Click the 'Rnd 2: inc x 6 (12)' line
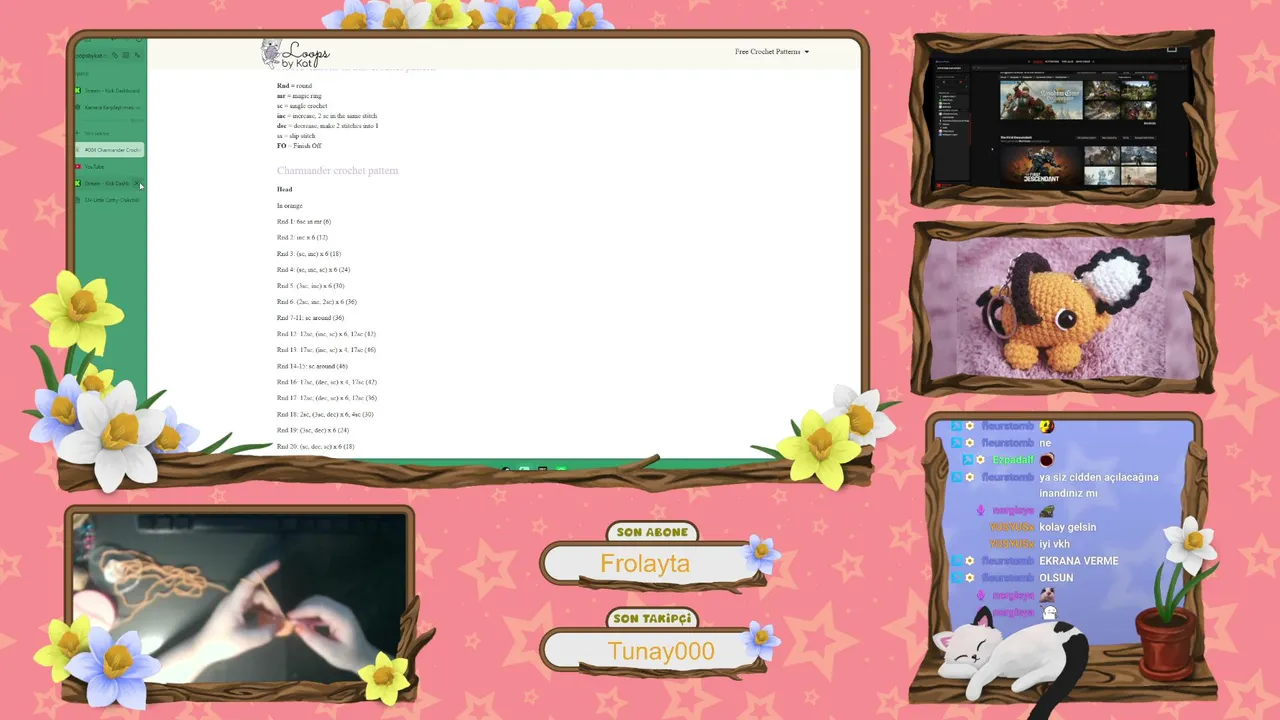Image resolution: width=1280 pixels, height=720 pixels. (302, 238)
